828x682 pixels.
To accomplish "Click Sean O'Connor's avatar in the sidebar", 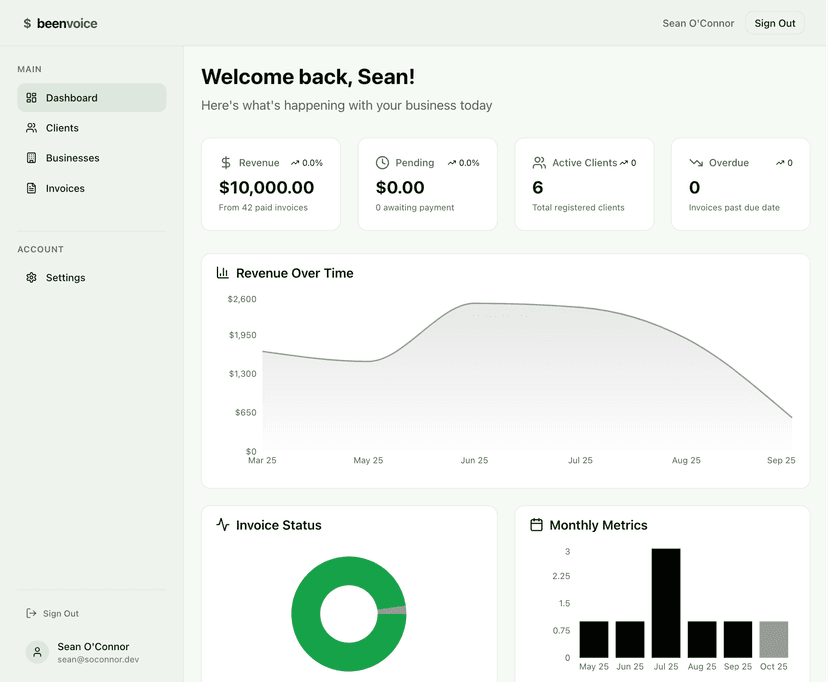I will click(x=37, y=651).
